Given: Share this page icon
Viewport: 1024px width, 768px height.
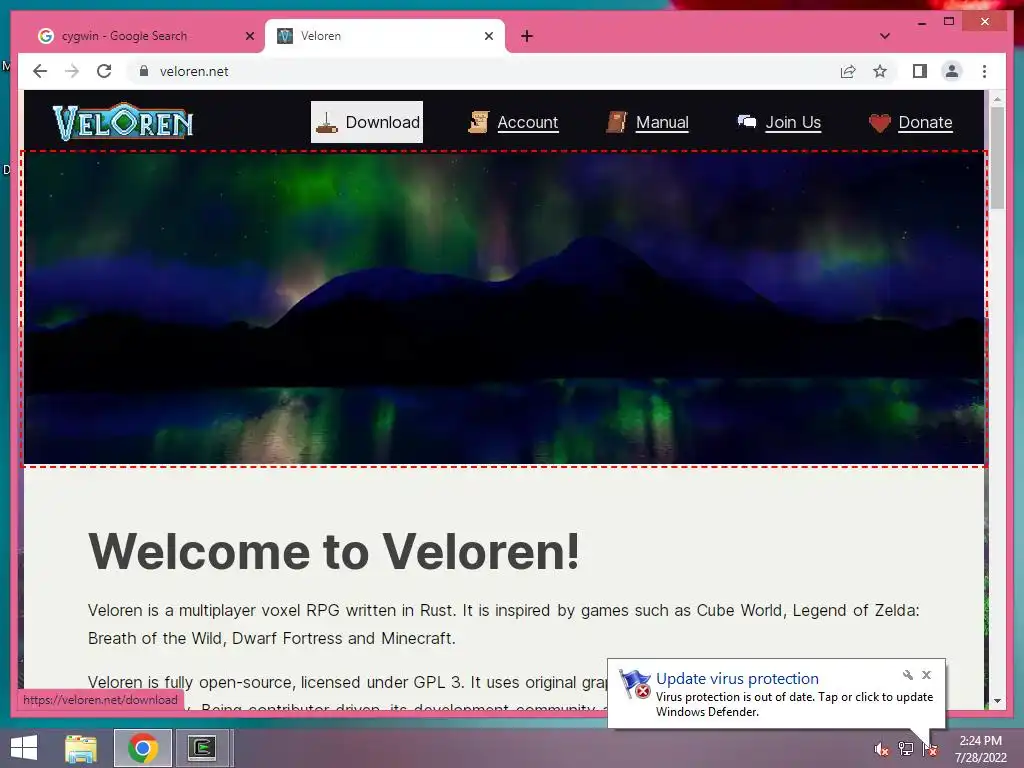Looking at the screenshot, I should tap(848, 71).
